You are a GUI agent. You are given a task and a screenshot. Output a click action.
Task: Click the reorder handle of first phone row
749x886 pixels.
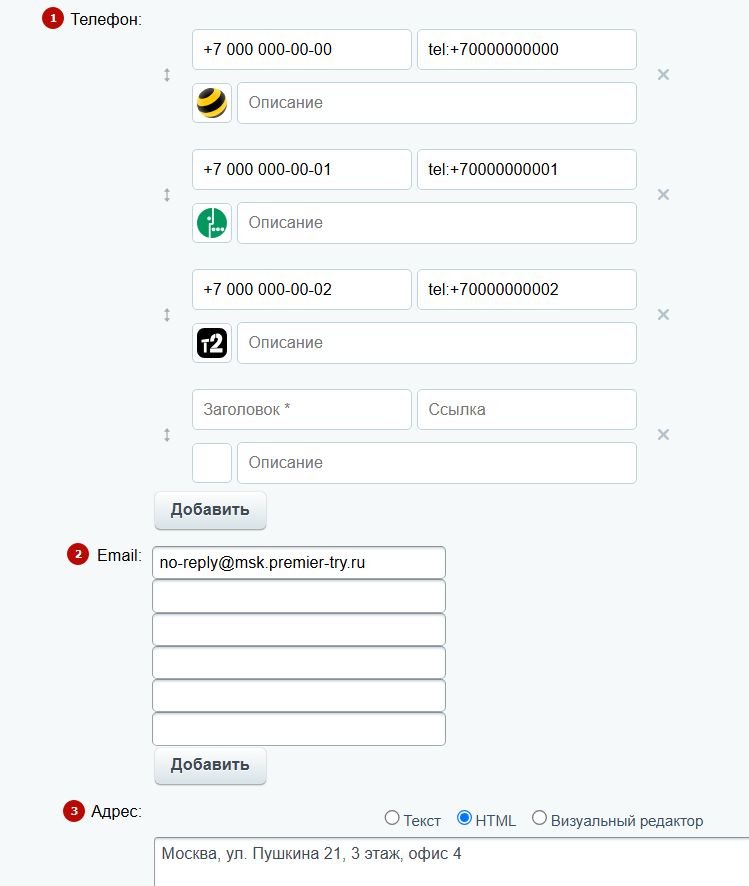click(167, 75)
